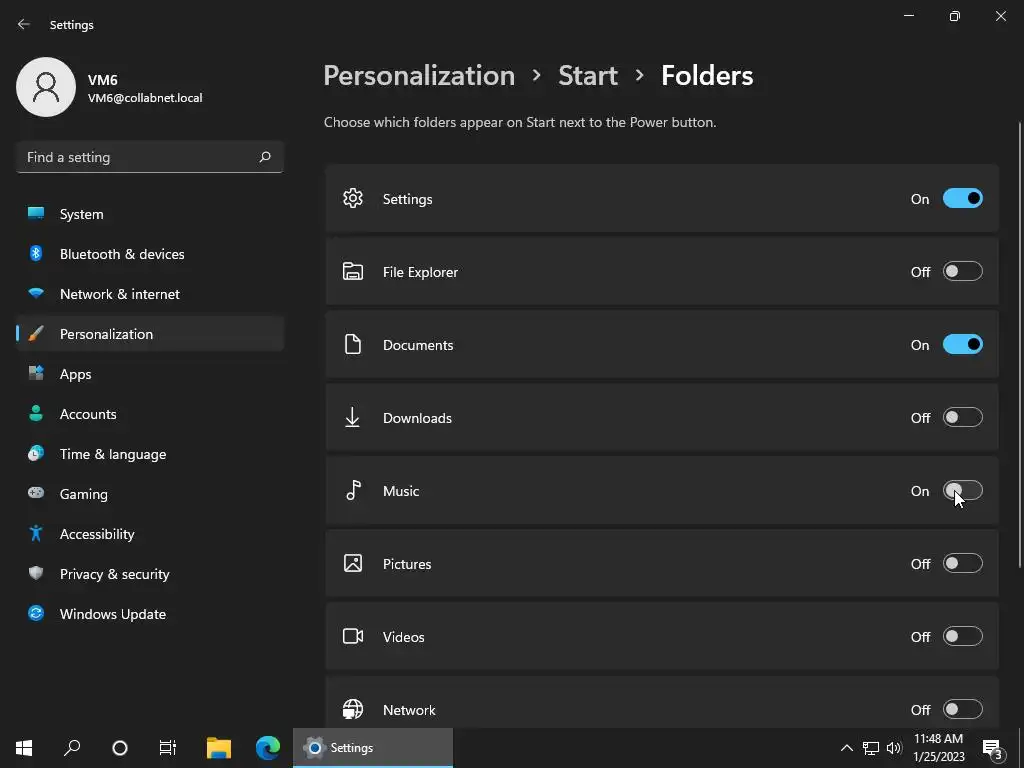Open Microsoft Edge from the taskbar
1024x768 pixels.
point(267,747)
